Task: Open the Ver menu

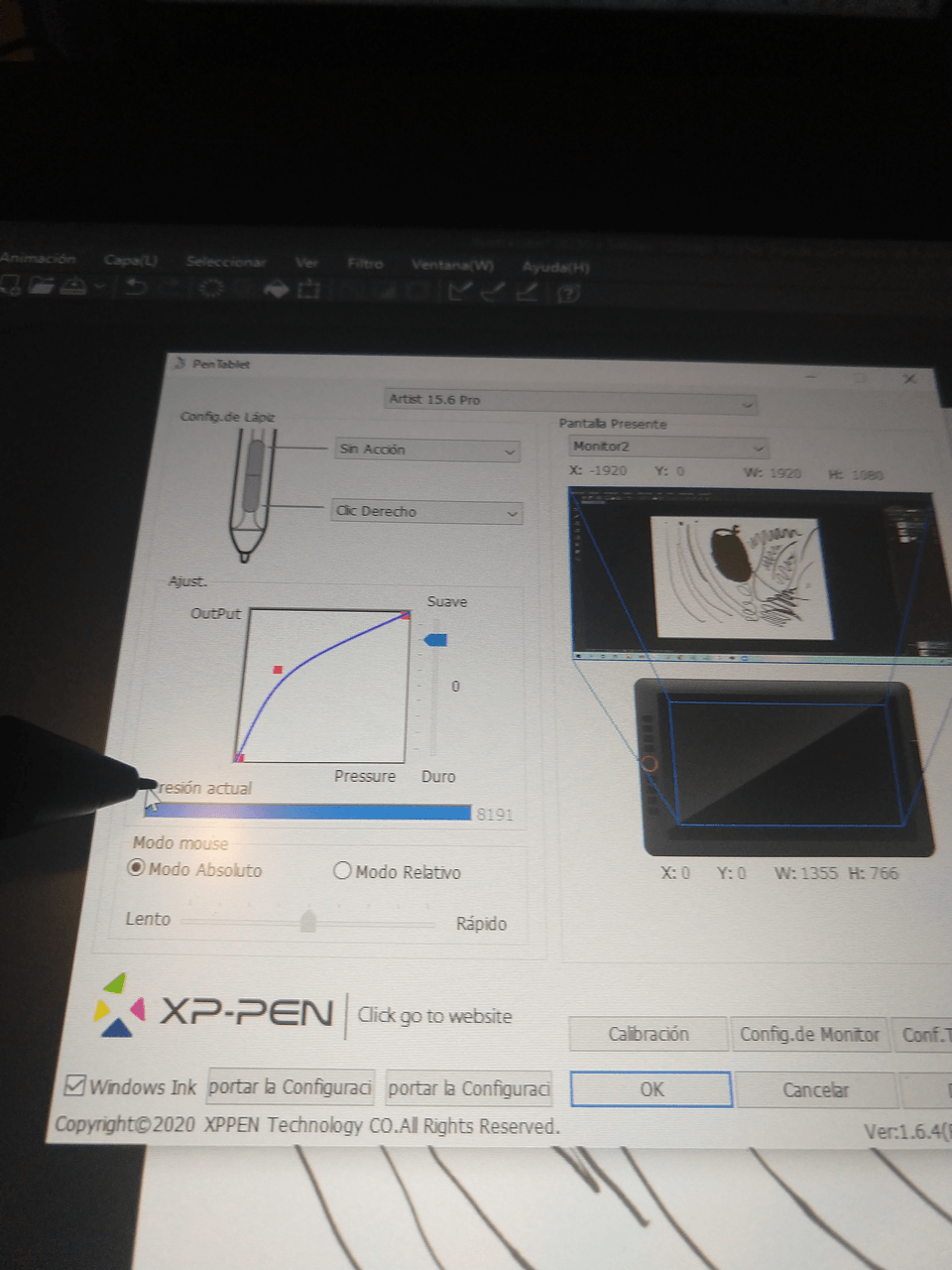Action: 306,263
